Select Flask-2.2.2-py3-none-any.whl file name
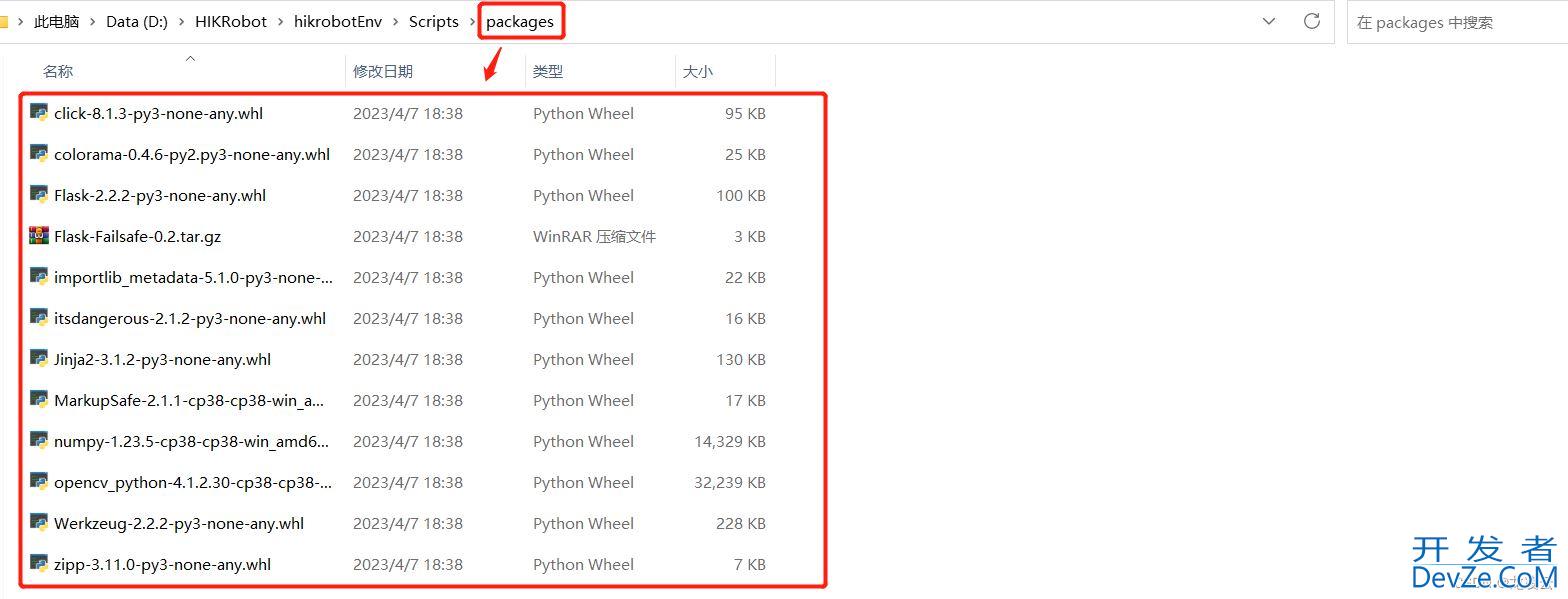Image resolution: width=1568 pixels, height=599 pixels. coord(160,195)
